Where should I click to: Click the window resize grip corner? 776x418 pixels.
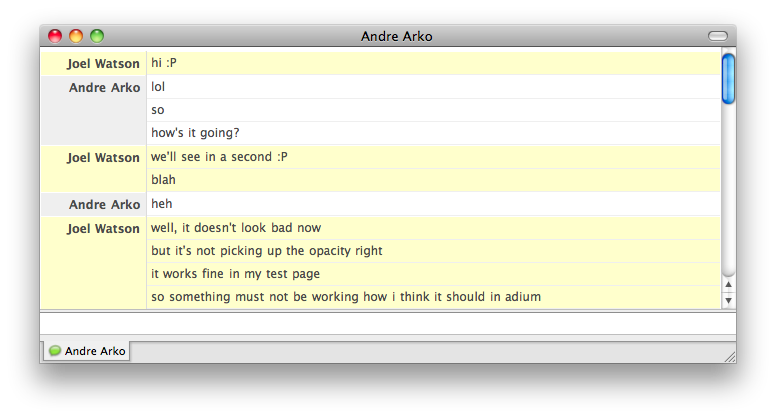(x=730, y=357)
